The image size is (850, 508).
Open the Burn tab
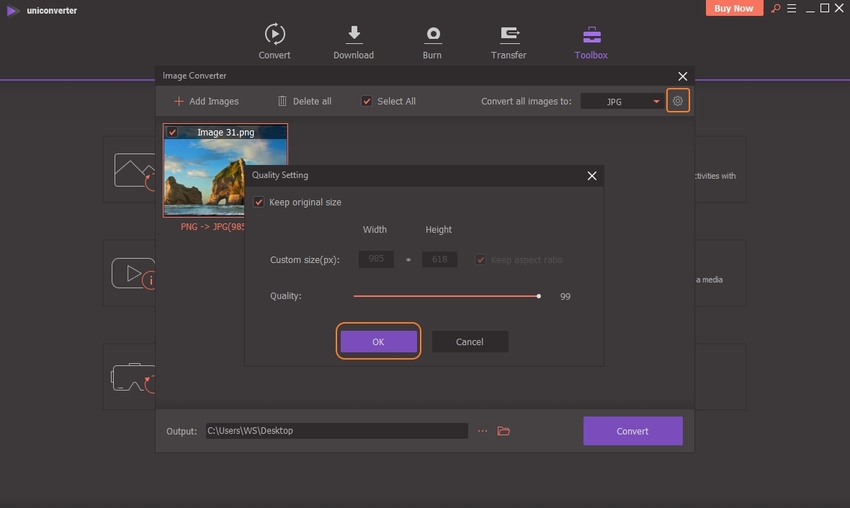[x=432, y=42]
